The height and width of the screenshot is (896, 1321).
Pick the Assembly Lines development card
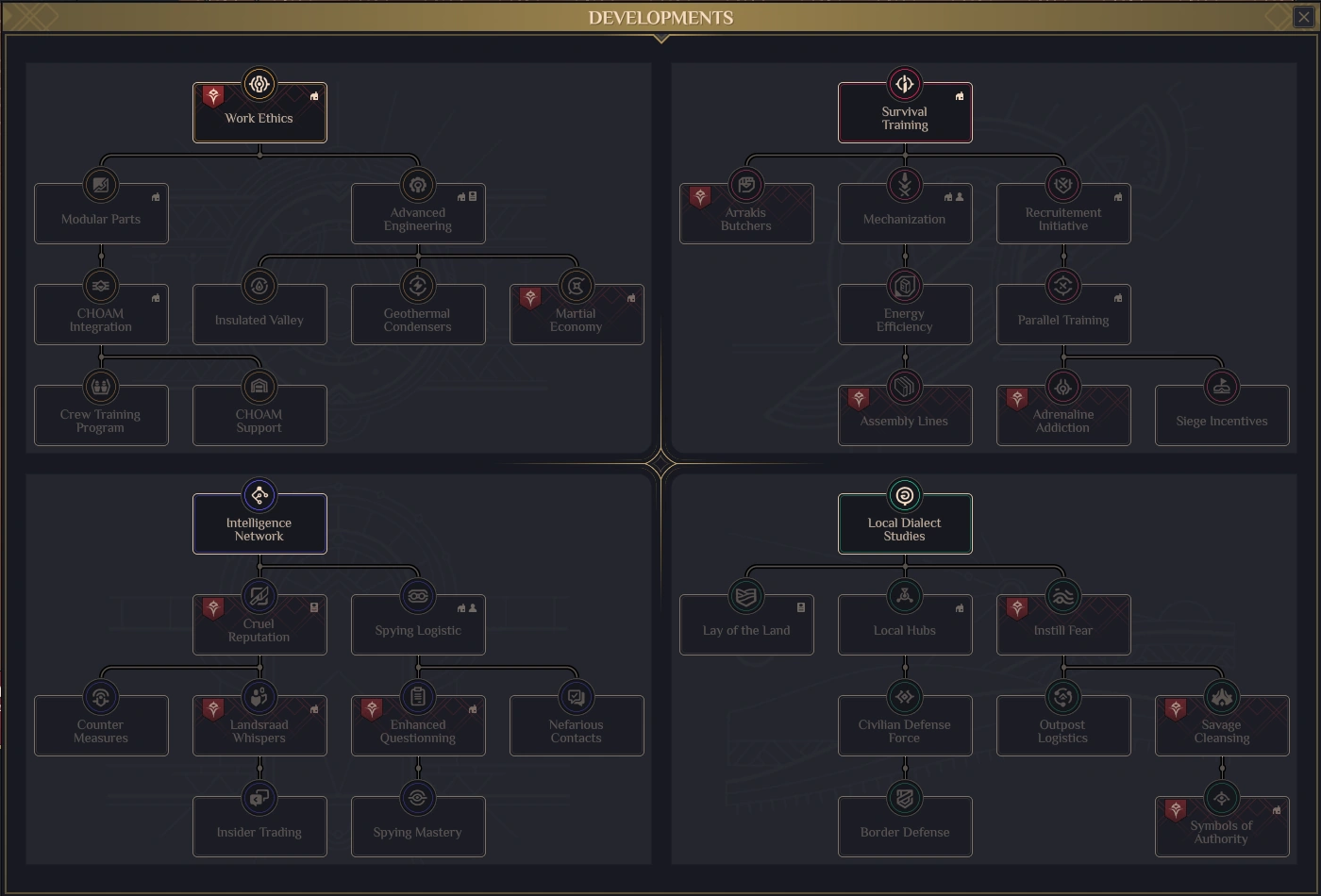[x=905, y=415]
